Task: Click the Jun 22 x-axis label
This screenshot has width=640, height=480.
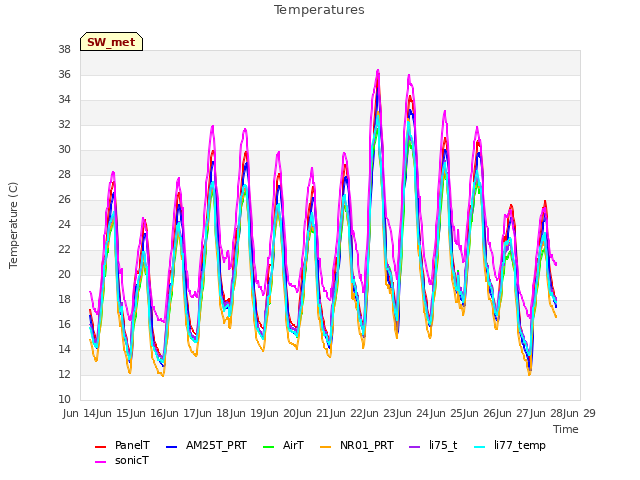Action: point(347,413)
